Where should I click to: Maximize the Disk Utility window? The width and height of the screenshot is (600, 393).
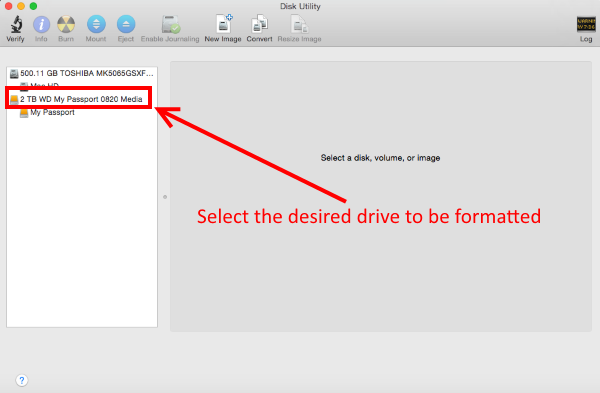pos(33,6)
